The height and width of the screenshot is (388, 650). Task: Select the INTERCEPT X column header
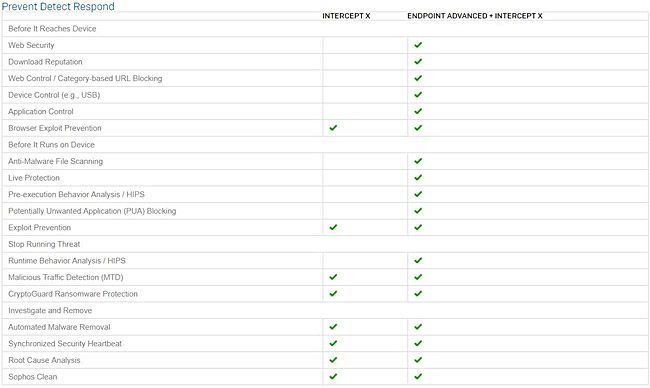point(346,16)
